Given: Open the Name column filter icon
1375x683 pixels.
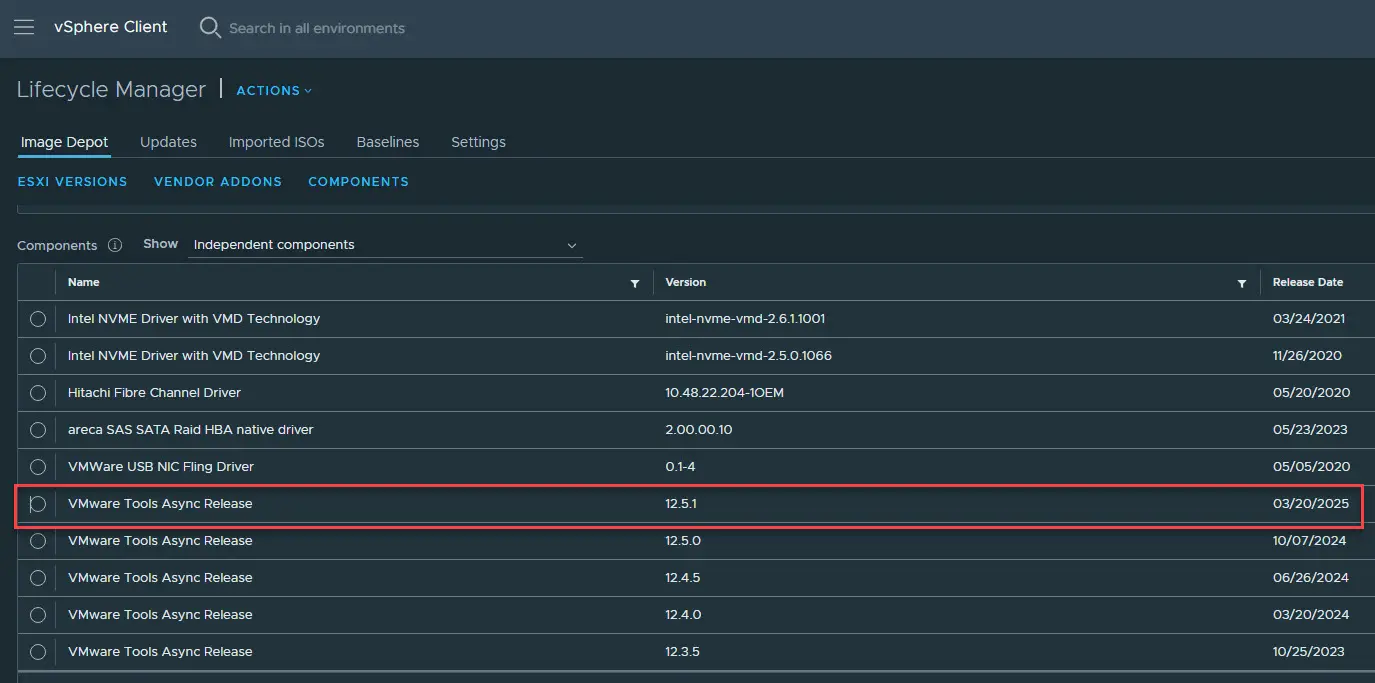Looking at the screenshot, I should point(634,283).
